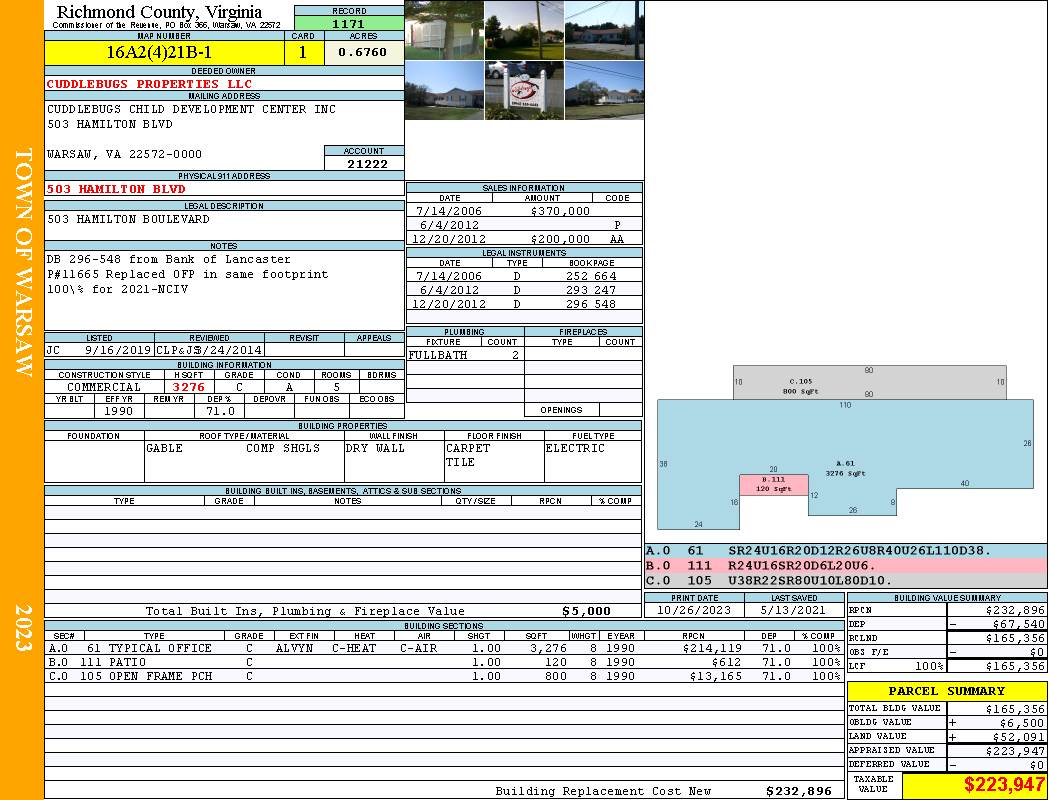Open the top middle utility pole photo
The width and height of the screenshot is (1050, 800).
pyautogui.click(x=524, y=30)
